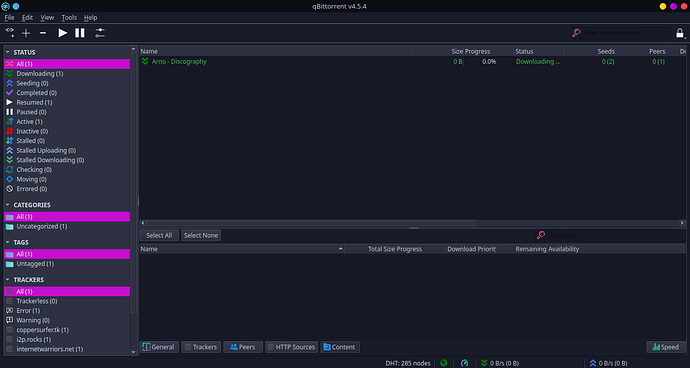The image size is (690, 368).
Task: Open the Peers tab
Action: pos(243,347)
